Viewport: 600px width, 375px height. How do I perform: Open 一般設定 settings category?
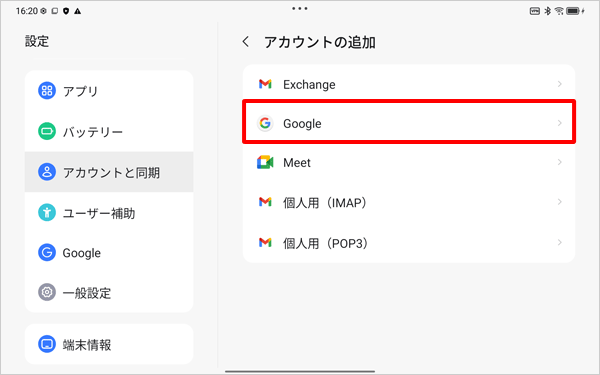109,293
